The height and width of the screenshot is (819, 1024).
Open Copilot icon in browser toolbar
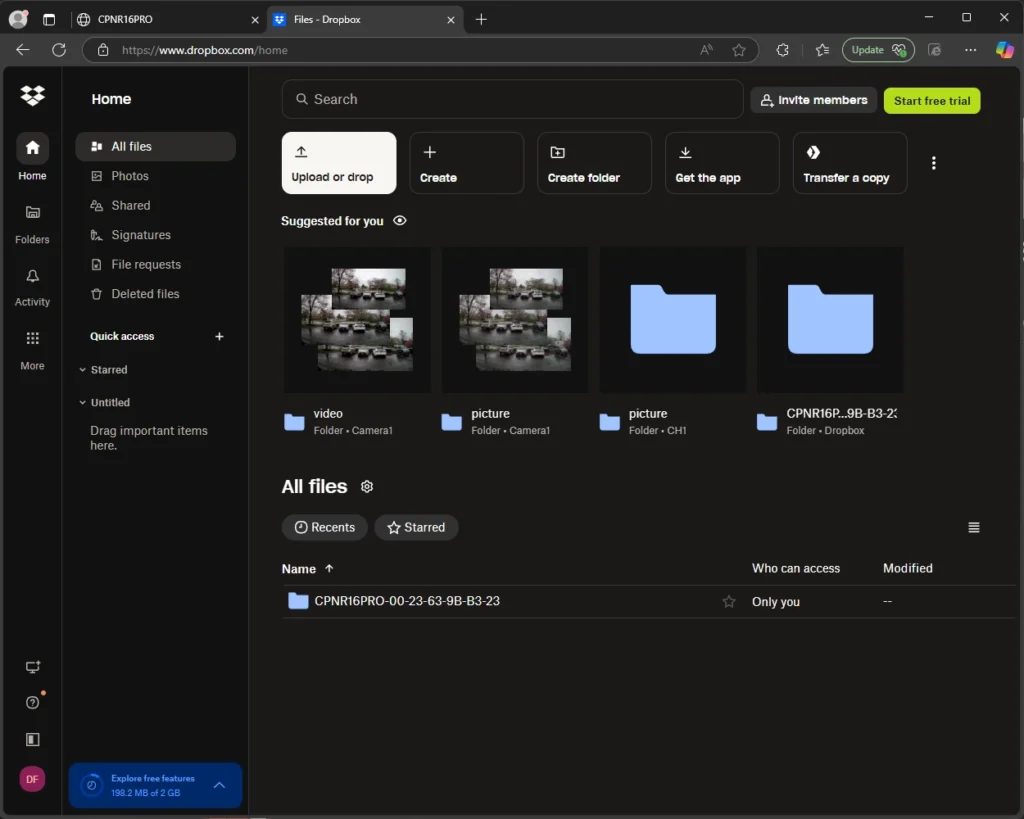[1004, 50]
